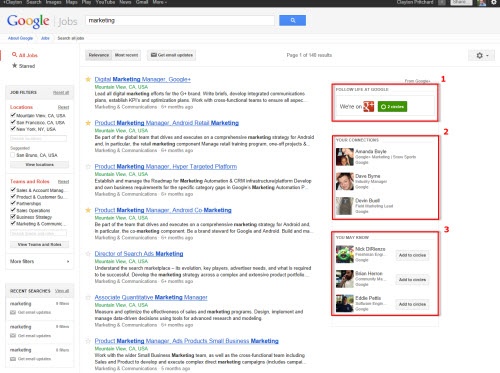The image size is (500, 373).
Task: Uncheck Partnerships team filter
Action: coord(13,203)
